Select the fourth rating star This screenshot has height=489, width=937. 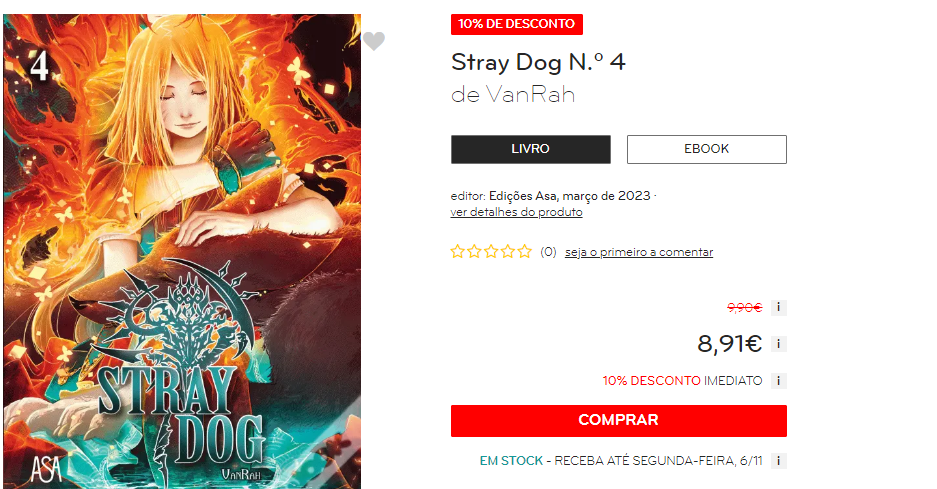(x=508, y=252)
